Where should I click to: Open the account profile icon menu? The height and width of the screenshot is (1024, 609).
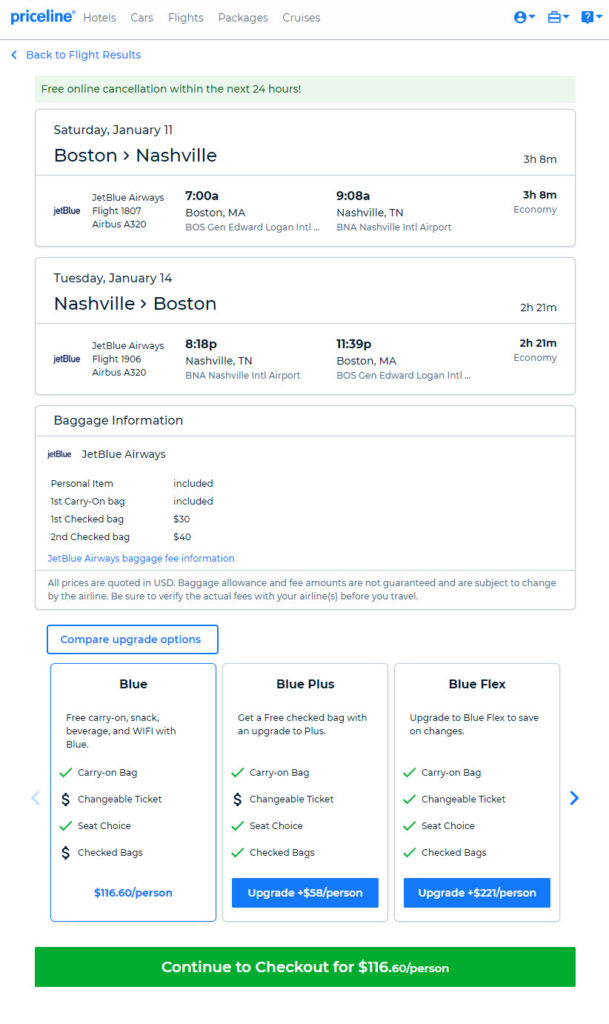[x=524, y=18]
